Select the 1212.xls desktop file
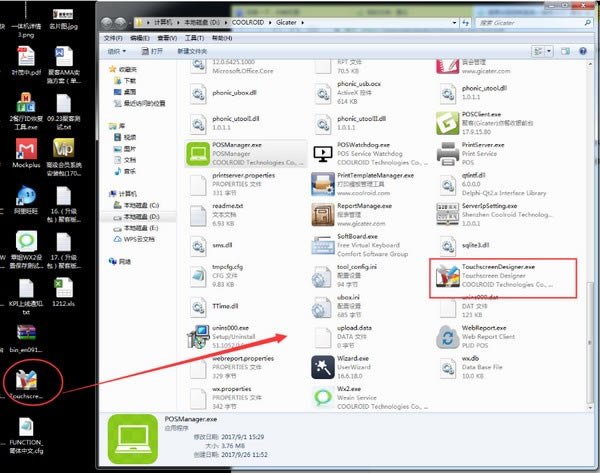The width and height of the screenshot is (600, 473). pos(64,292)
